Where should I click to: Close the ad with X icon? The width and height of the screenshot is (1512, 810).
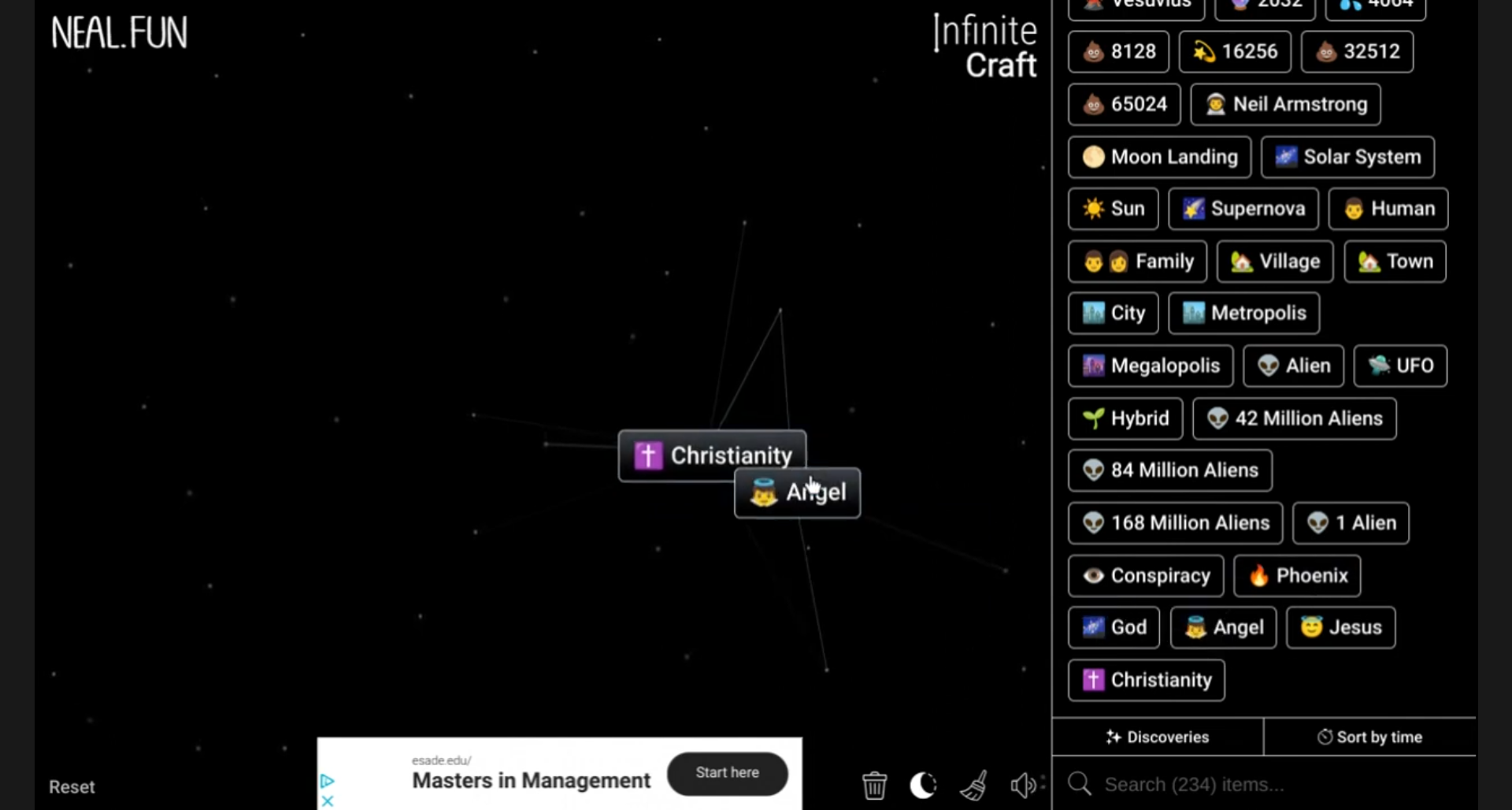point(328,801)
